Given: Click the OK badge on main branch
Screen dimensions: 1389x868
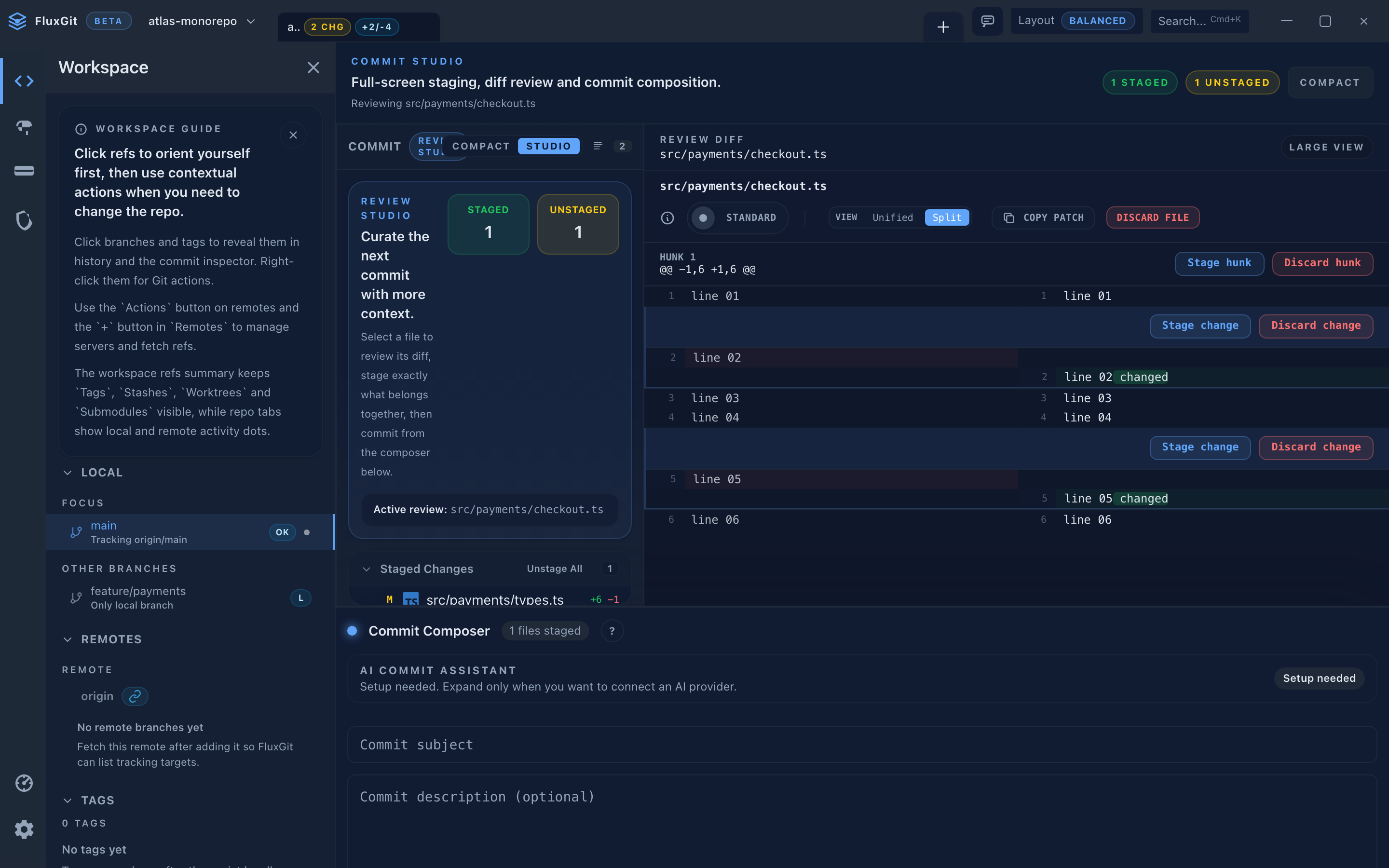Looking at the screenshot, I should tap(283, 532).
